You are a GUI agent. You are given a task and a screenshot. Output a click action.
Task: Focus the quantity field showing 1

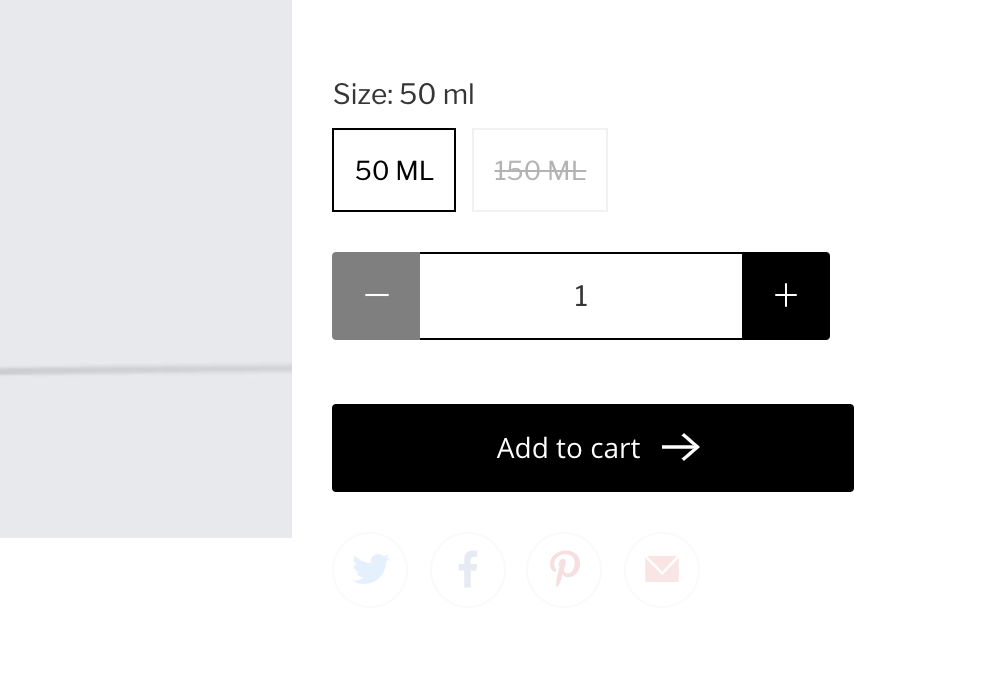point(581,296)
